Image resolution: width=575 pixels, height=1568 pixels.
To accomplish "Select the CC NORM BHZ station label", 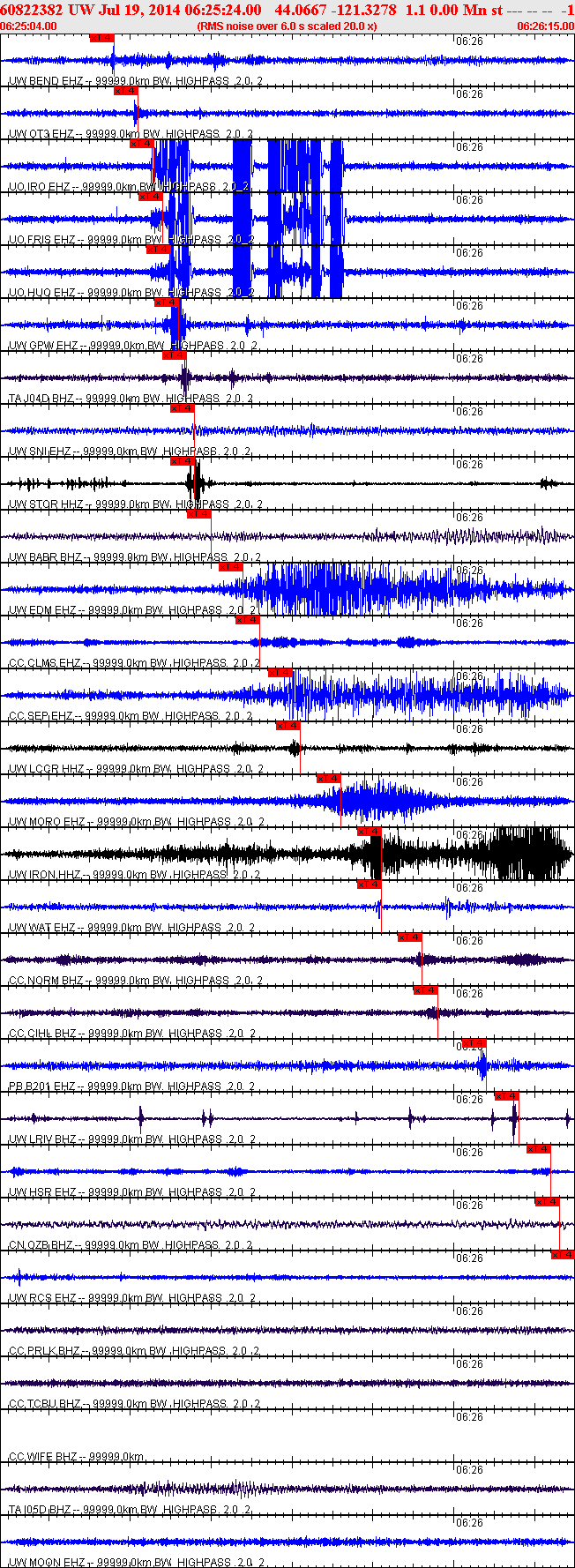I will [x=135, y=981].
